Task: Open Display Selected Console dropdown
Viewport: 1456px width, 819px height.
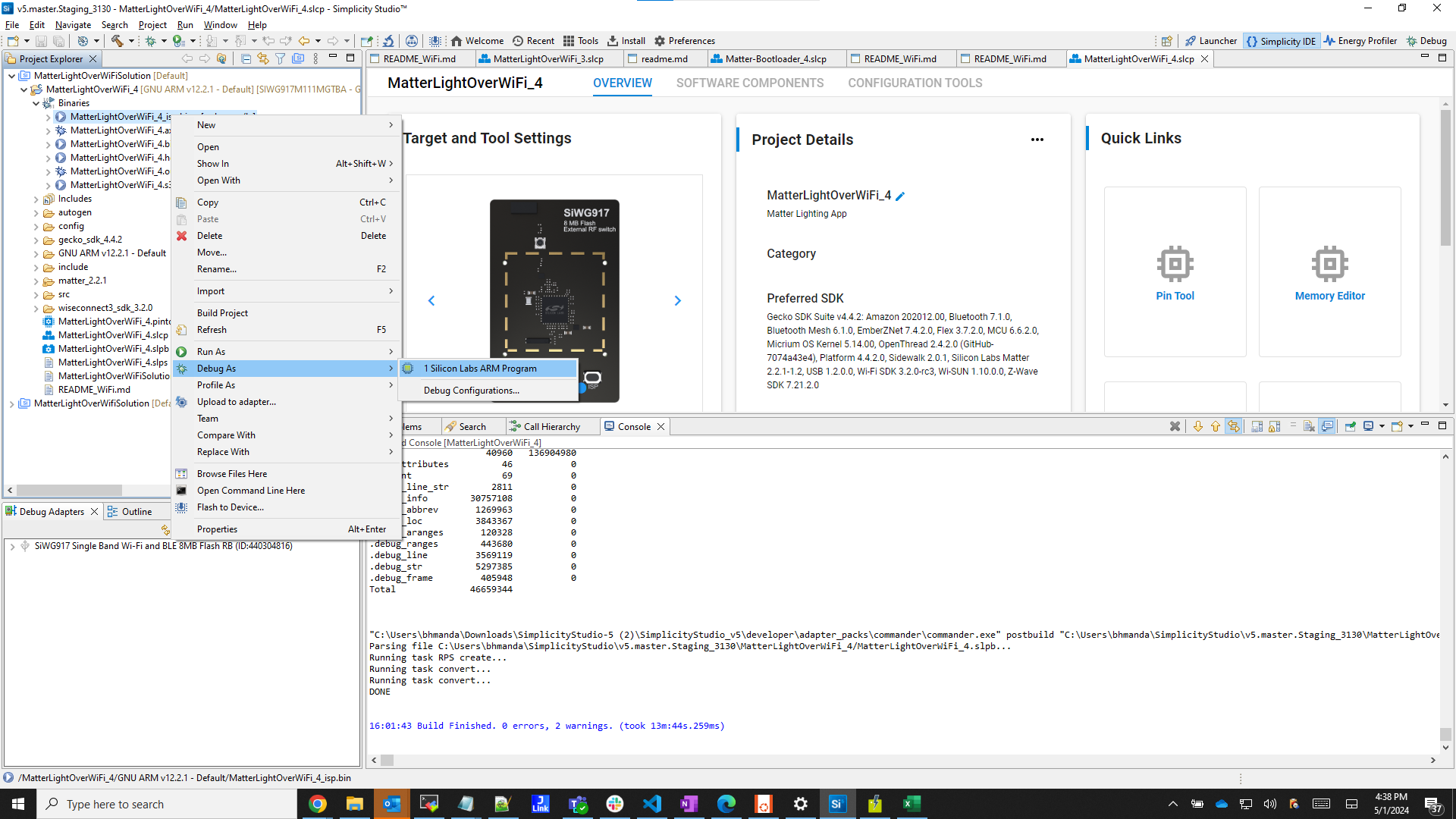Action: 1382,426
